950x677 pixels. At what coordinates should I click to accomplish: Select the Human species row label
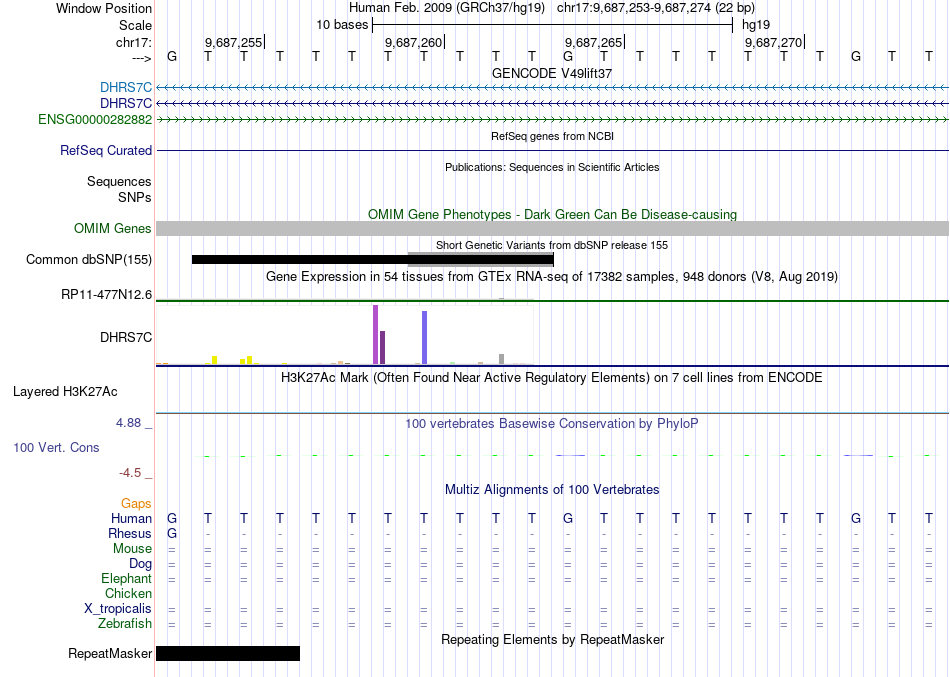point(131,518)
